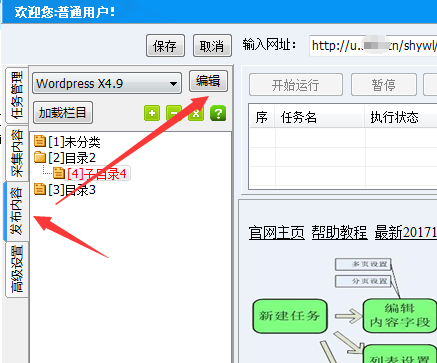Switch to the 任务管理 side tab
Viewport: 437px width, 363px height.
(17, 95)
